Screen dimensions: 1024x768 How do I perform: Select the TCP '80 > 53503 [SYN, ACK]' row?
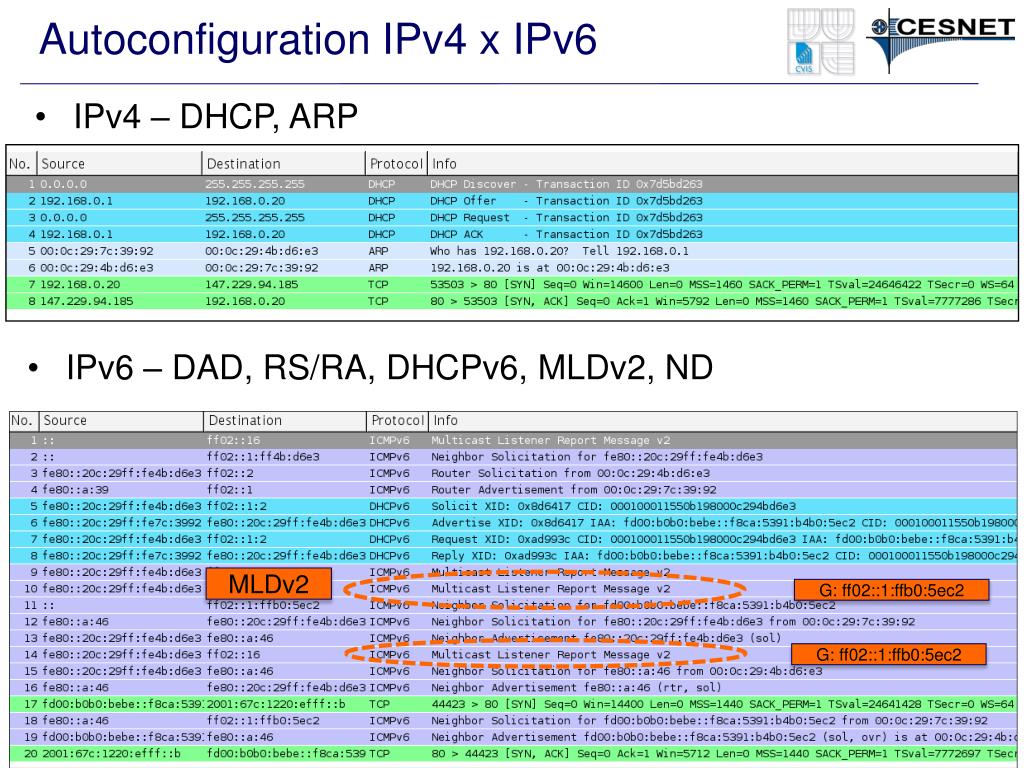[512, 301]
